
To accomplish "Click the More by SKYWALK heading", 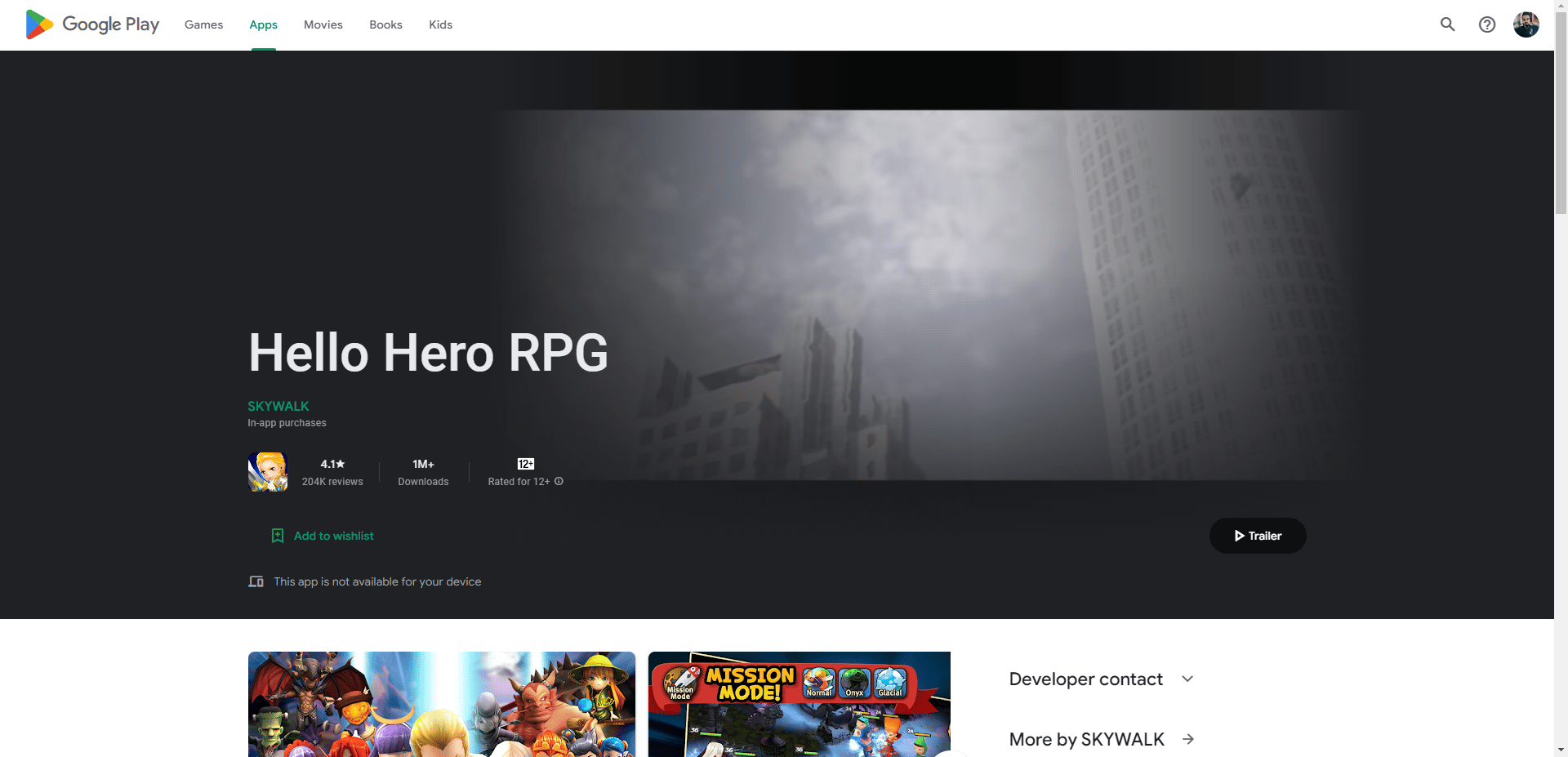I will tap(1087, 739).
